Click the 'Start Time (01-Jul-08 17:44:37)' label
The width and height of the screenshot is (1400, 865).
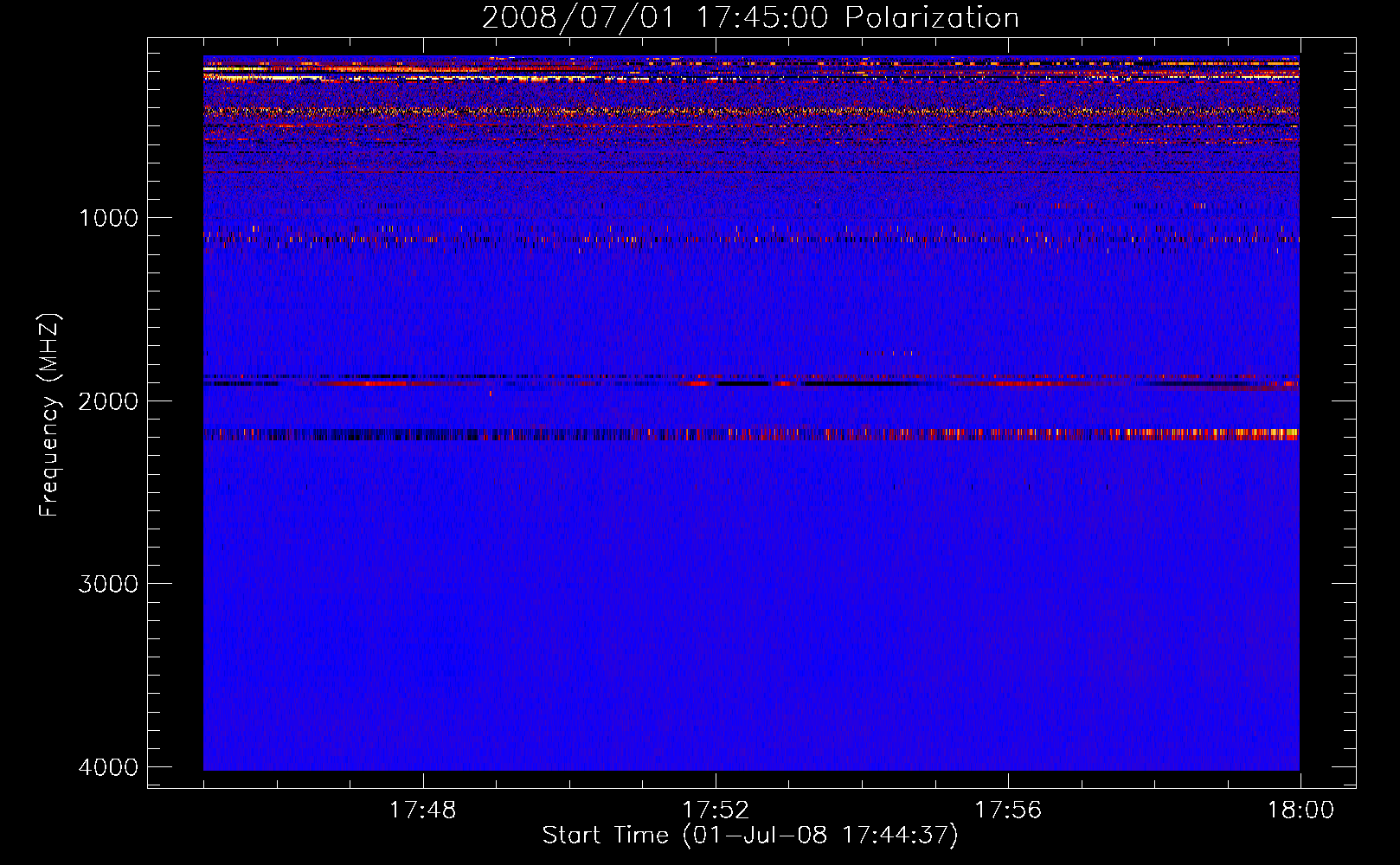(x=750, y=836)
